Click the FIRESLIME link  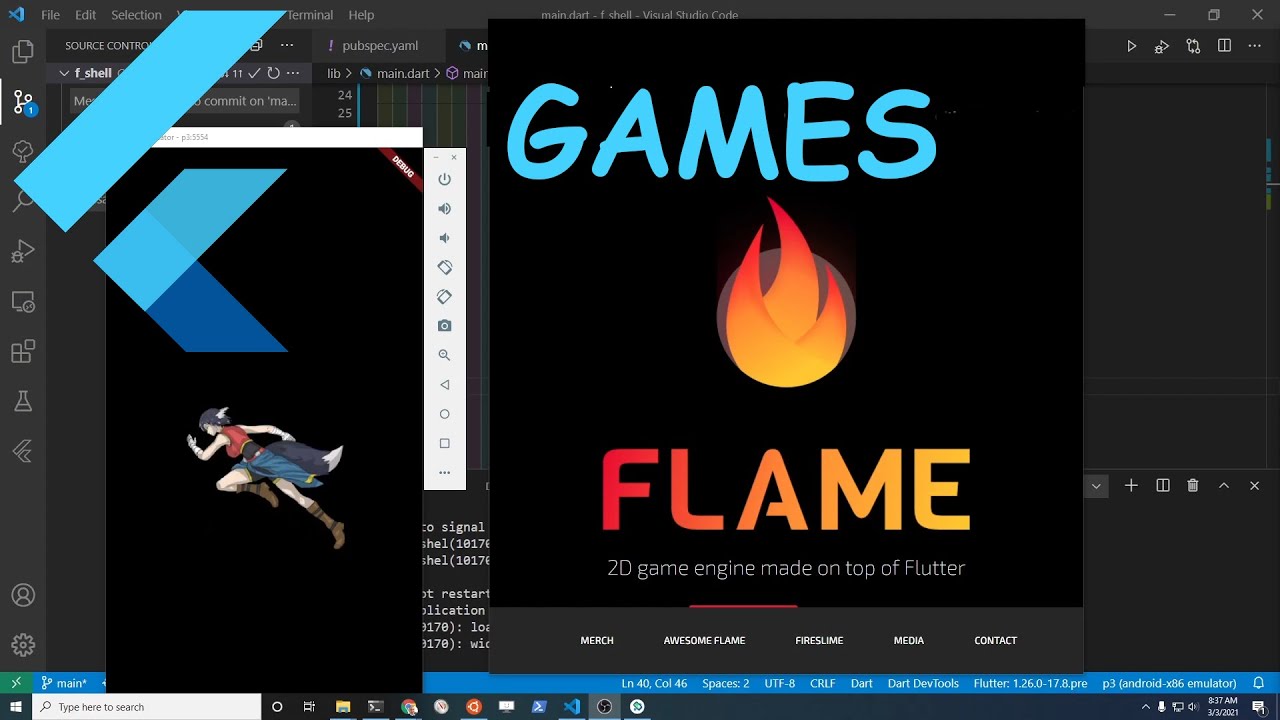[819, 640]
